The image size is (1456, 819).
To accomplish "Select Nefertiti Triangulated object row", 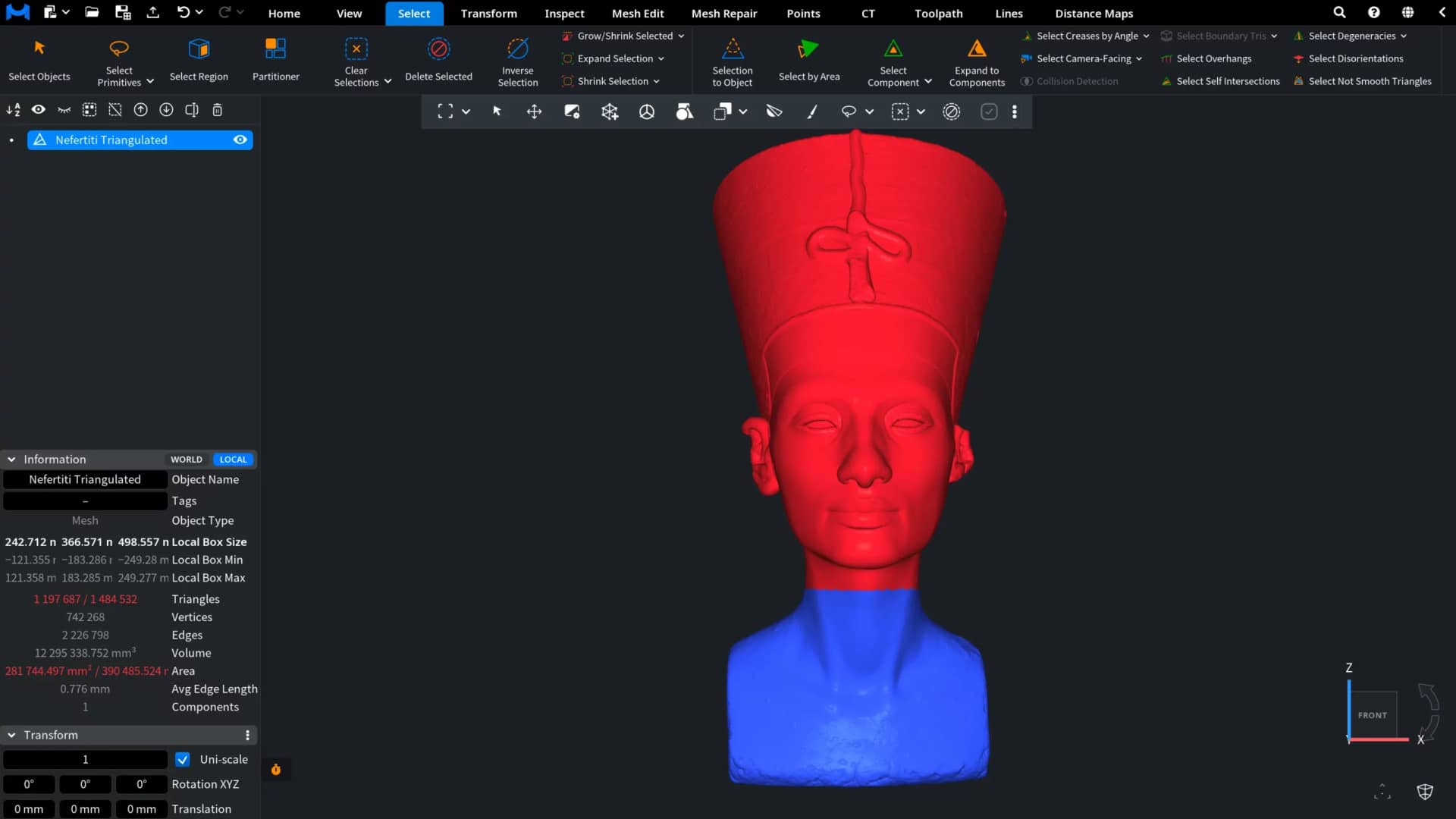I will [x=140, y=140].
